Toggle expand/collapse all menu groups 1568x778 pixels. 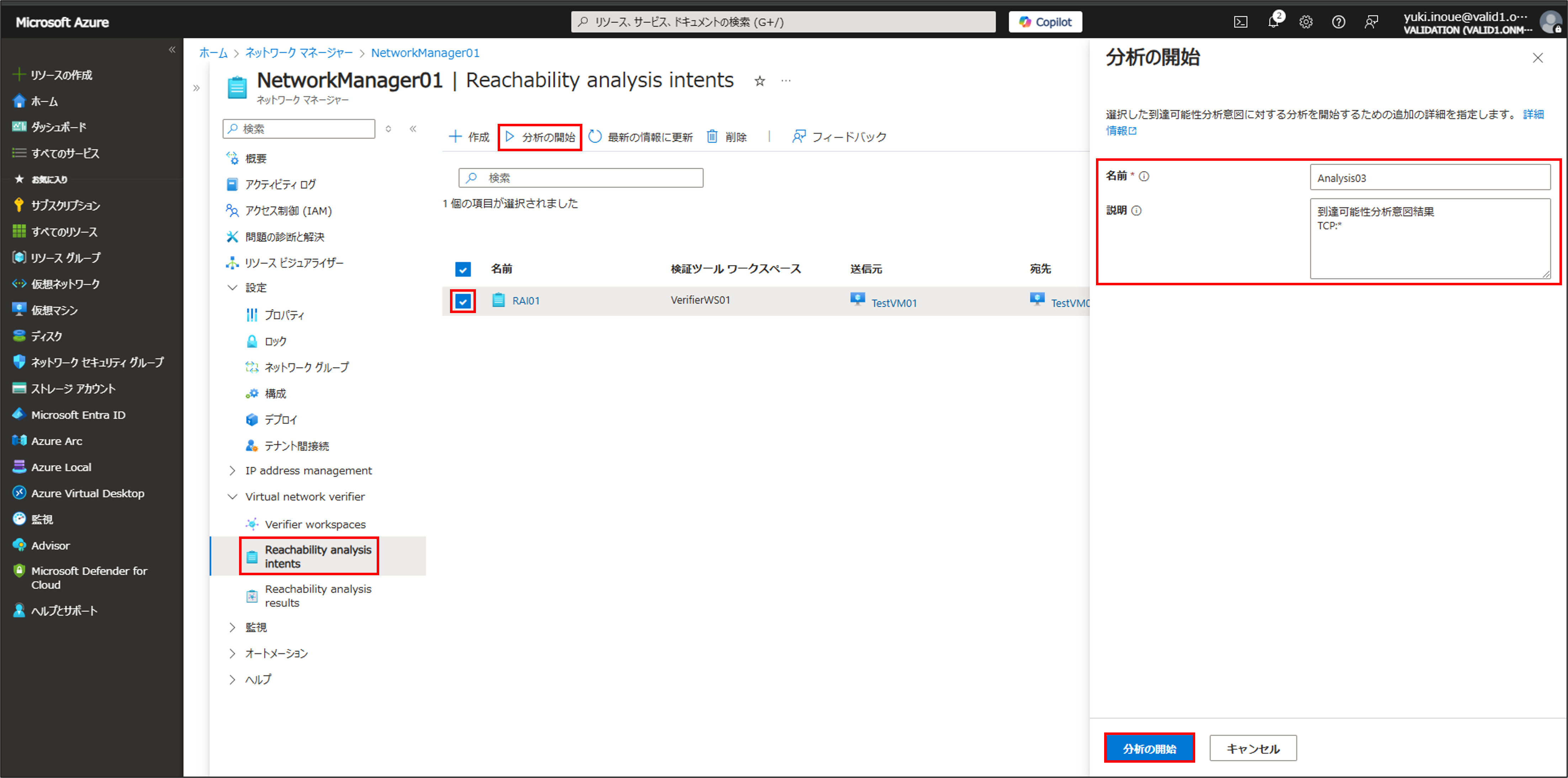[388, 128]
